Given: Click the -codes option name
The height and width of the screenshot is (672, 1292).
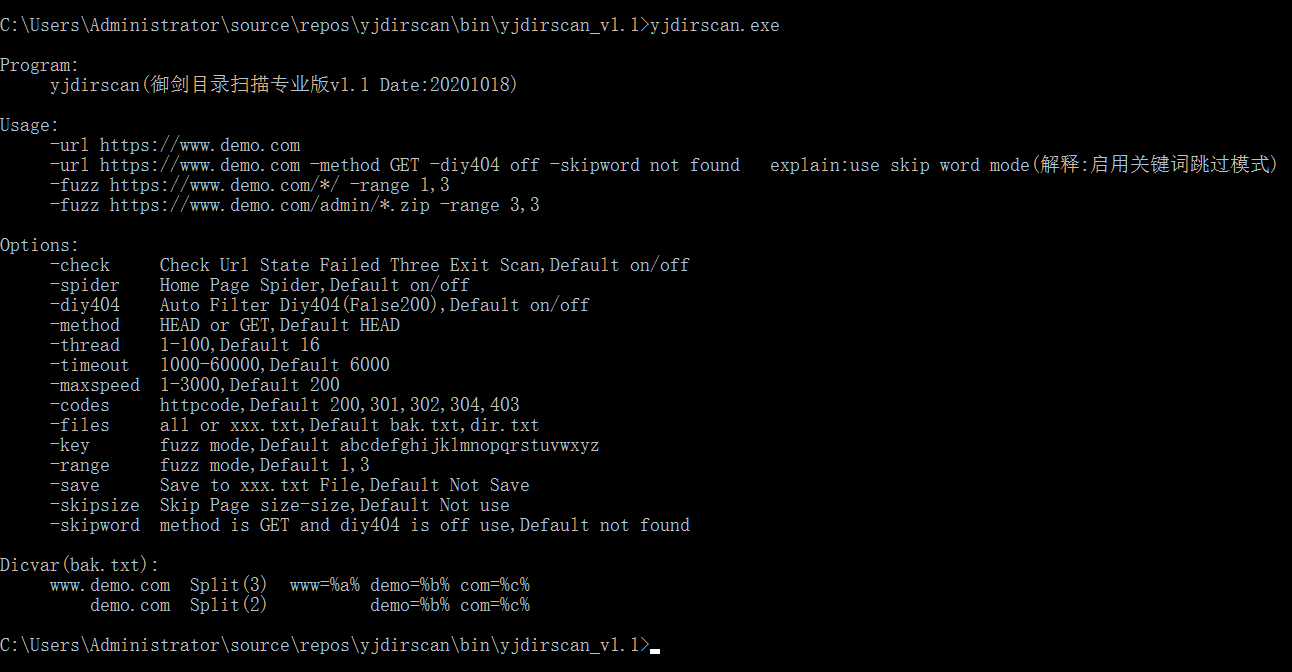Looking at the screenshot, I should click(80, 405).
